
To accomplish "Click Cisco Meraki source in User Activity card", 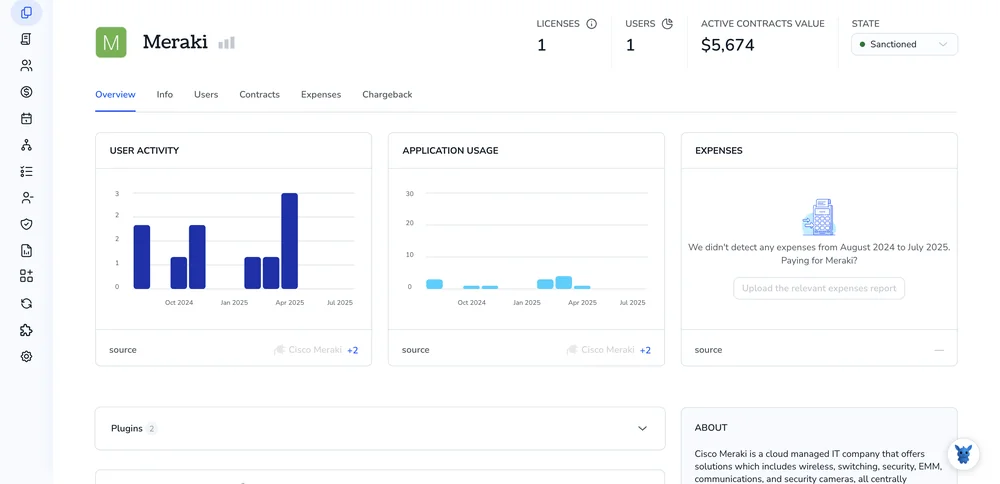I will click(x=308, y=350).
